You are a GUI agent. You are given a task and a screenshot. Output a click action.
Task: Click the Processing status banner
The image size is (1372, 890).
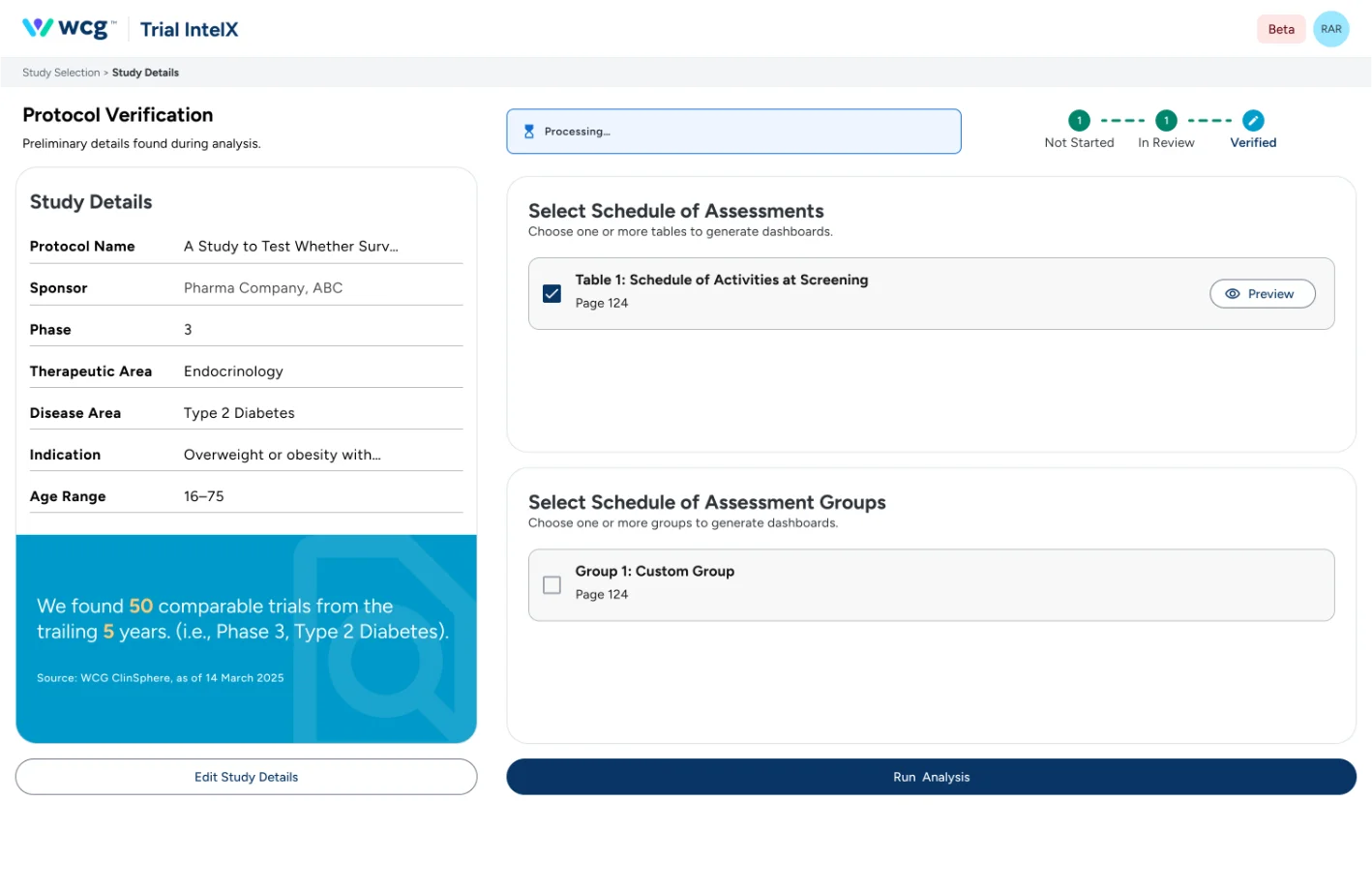point(733,131)
